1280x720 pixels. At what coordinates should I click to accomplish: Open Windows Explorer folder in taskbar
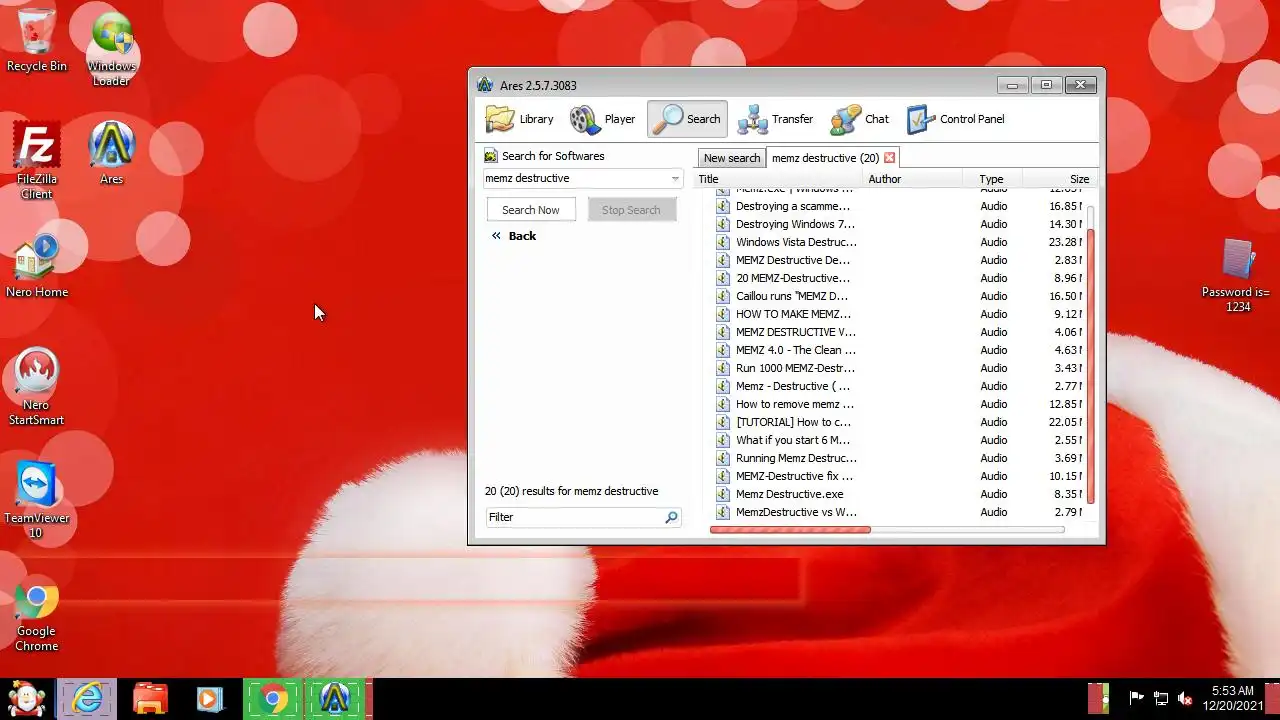click(x=150, y=699)
